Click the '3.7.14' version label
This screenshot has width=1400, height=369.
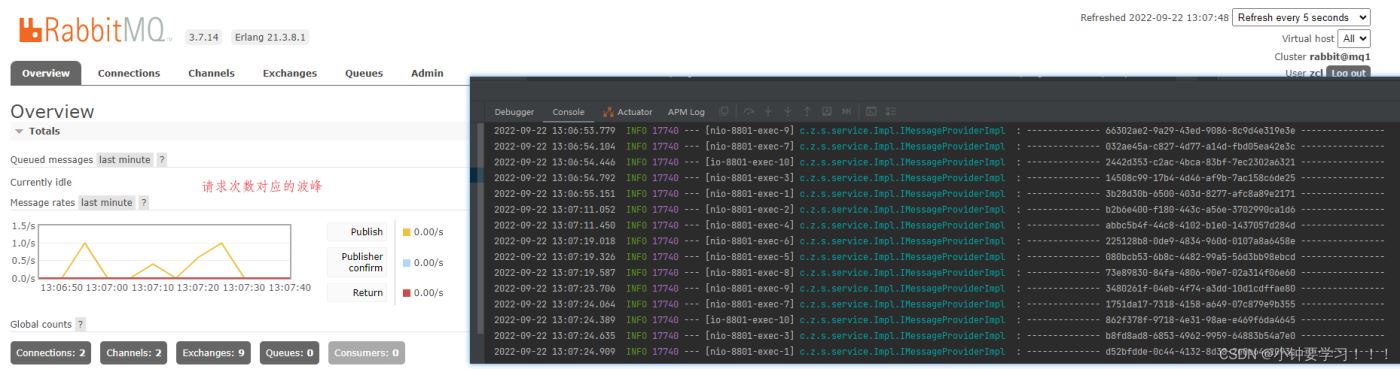point(204,37)
